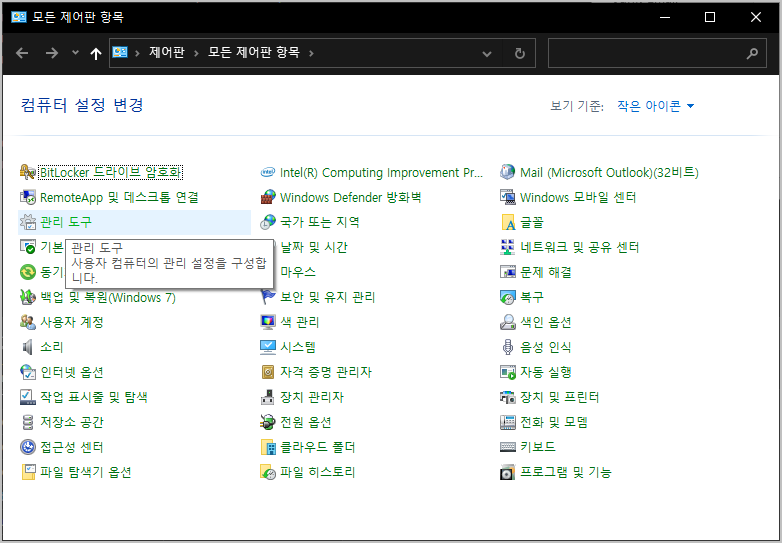Open the 글꼴 fonts icon
This screenshot has width=782, height=543.
point(507,222)
